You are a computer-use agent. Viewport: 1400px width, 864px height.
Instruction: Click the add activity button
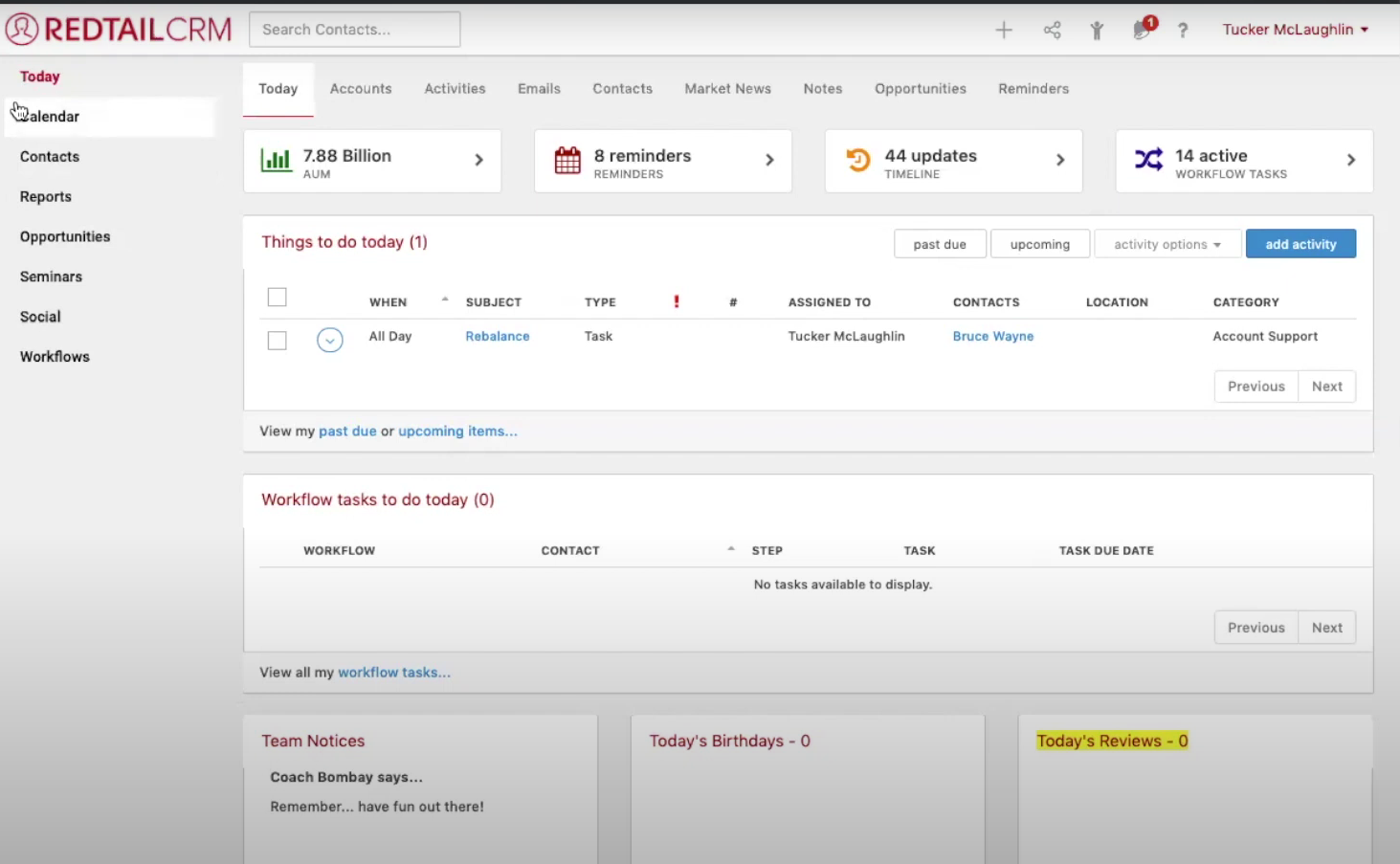coord(1300,243)
